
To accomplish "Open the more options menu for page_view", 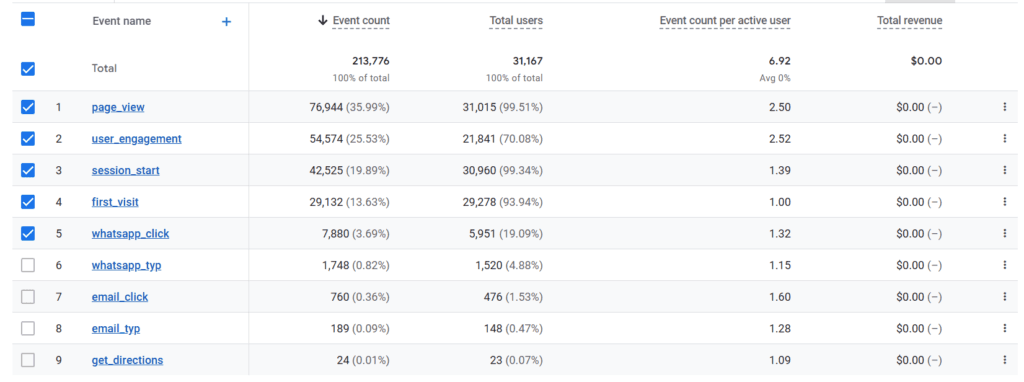I will (x=1004, y=107).
